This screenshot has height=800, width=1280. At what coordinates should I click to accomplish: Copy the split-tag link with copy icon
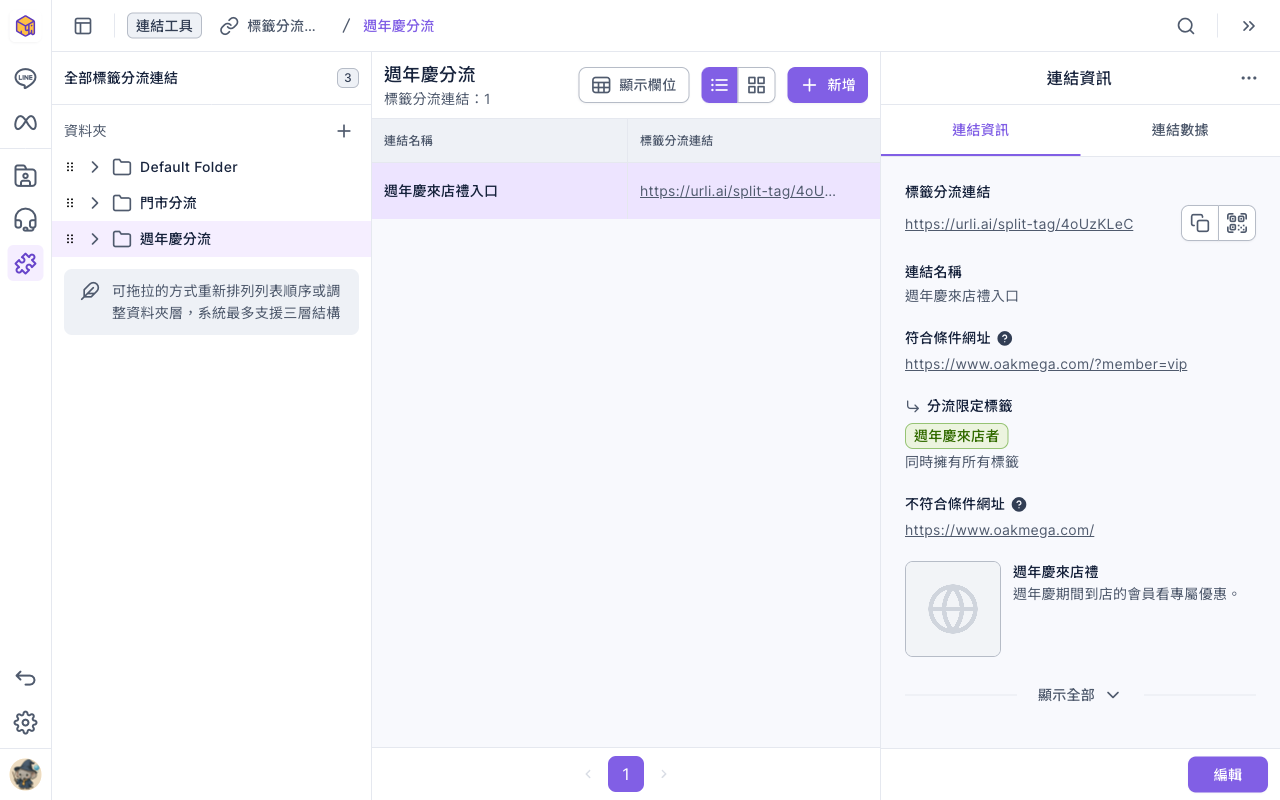tap(1200, 223)
